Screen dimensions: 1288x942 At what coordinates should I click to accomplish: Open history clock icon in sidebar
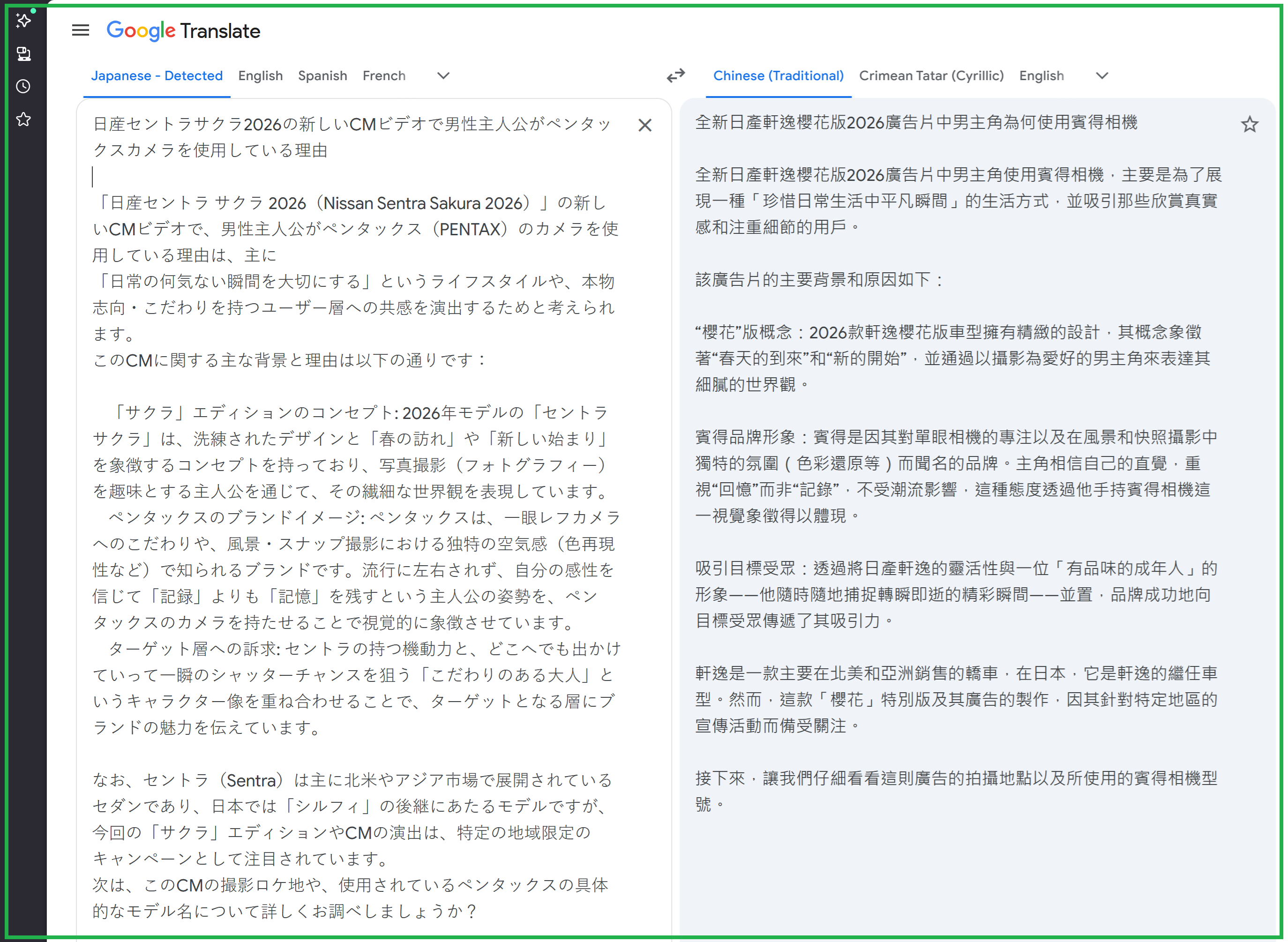click(23, 86)
